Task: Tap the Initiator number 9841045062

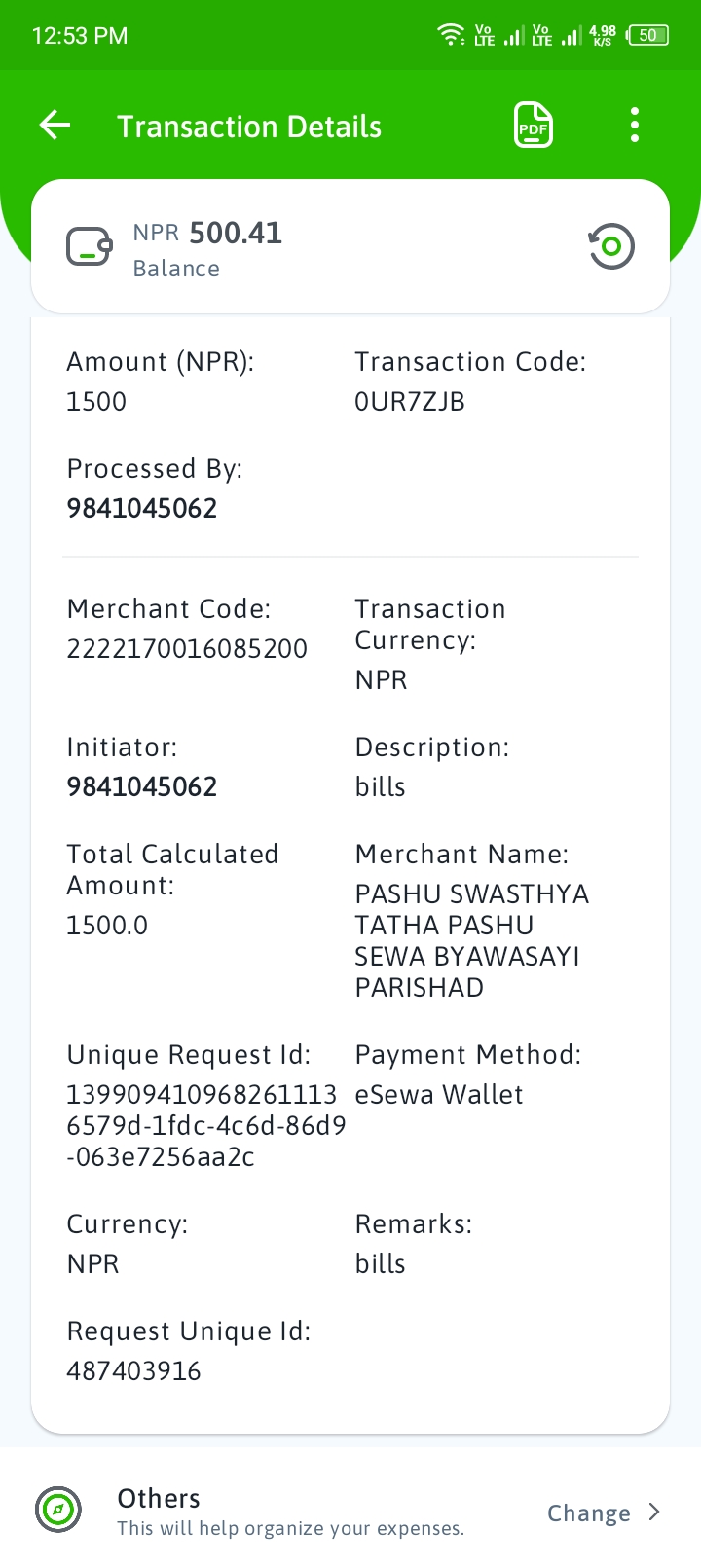Action: click(x=142, y=786)
